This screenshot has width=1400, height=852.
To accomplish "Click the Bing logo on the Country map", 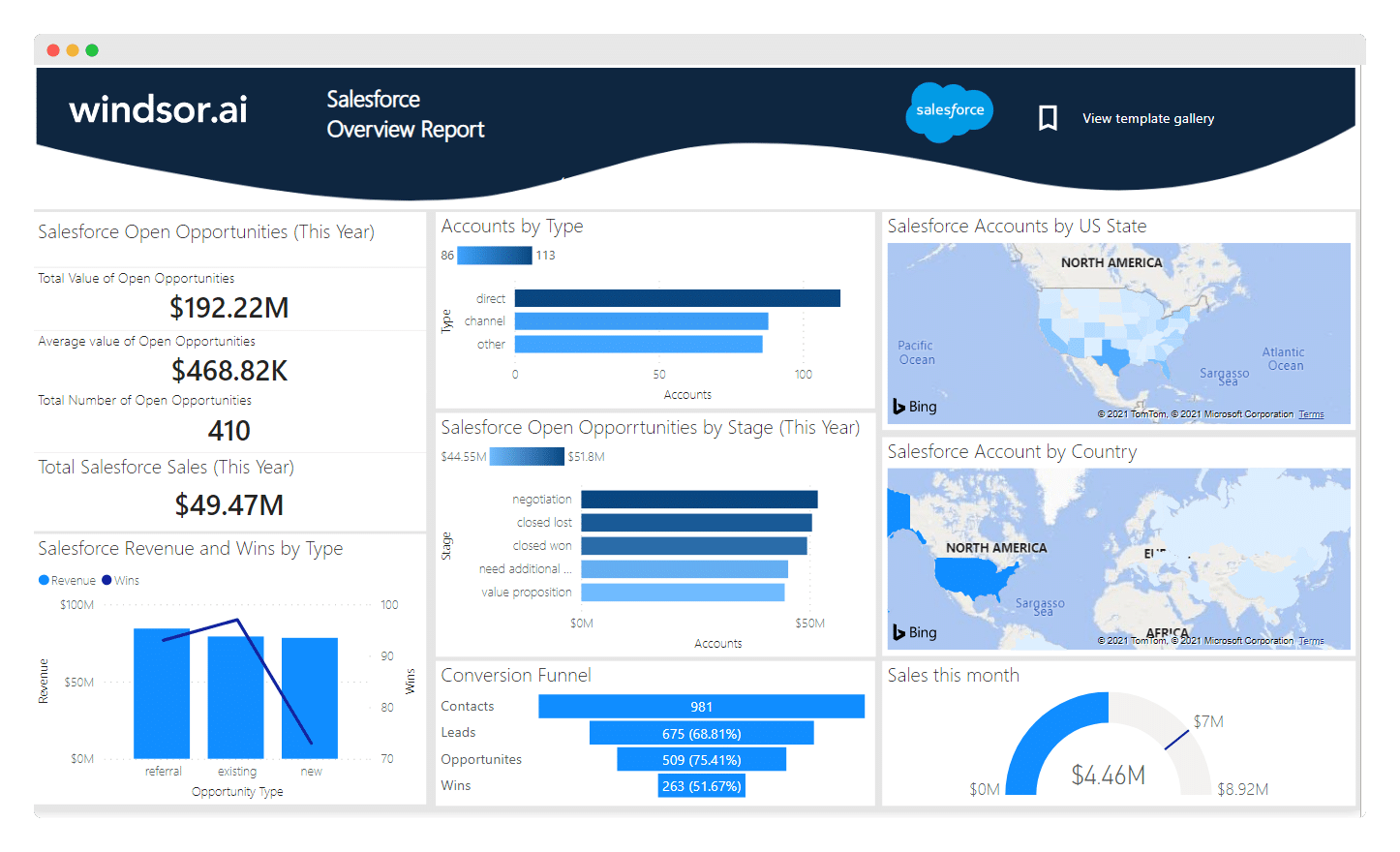I will click(915, 632).
